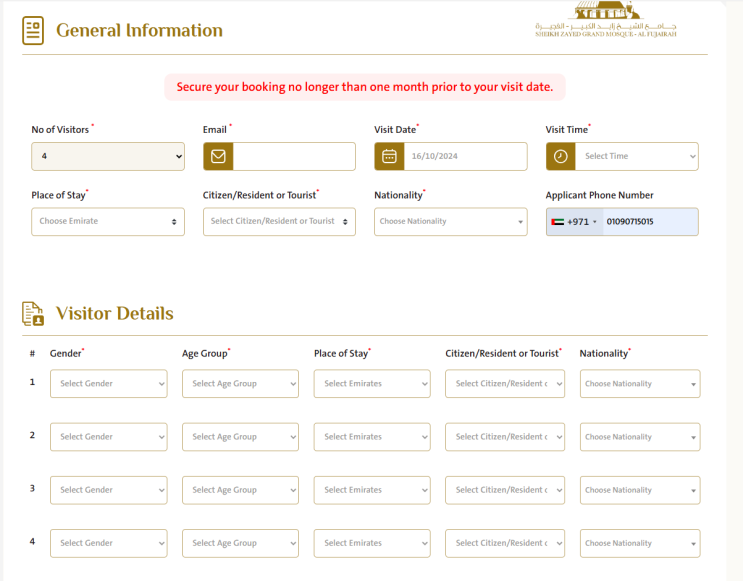Open Select Emirates dropdown for visitor 3
Screen dimensions: 743x581
click(372, 490)
